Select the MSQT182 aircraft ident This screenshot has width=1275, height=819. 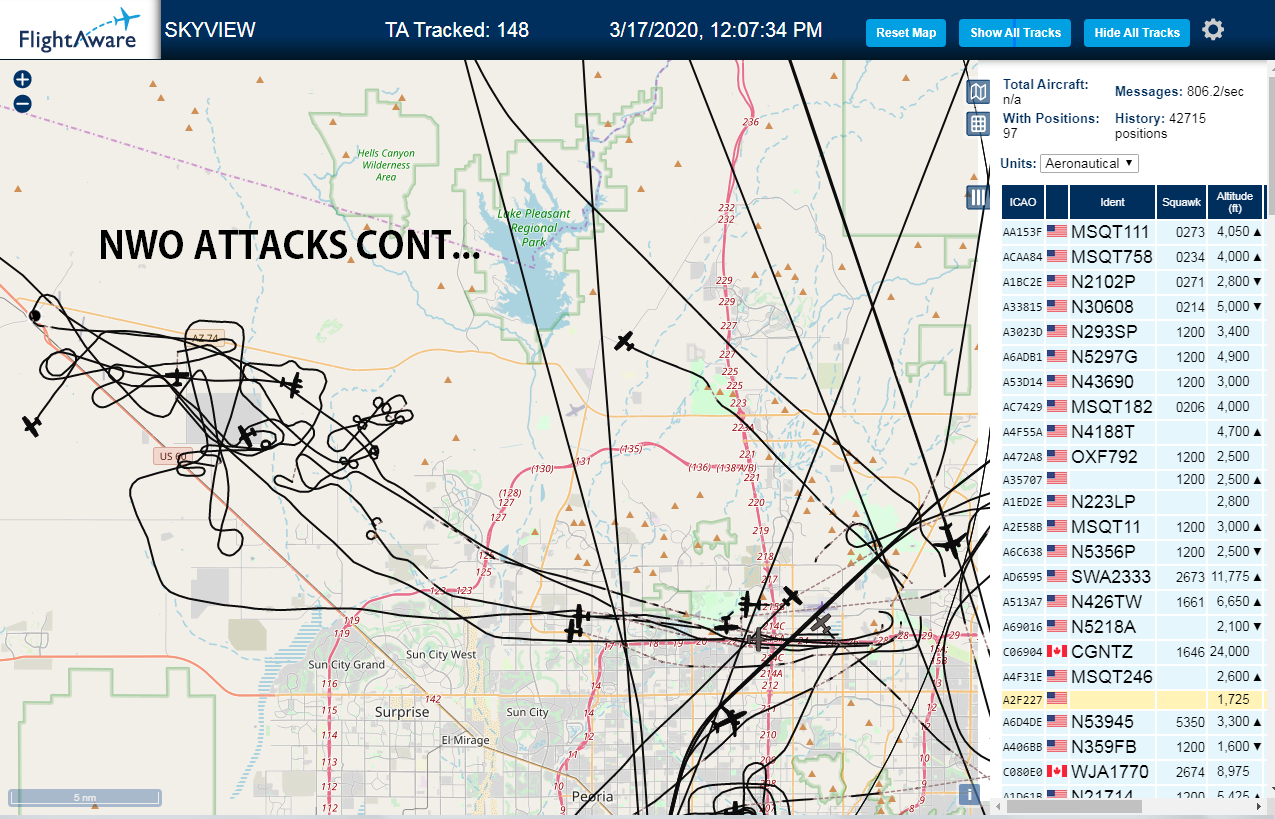(1111, 407)
